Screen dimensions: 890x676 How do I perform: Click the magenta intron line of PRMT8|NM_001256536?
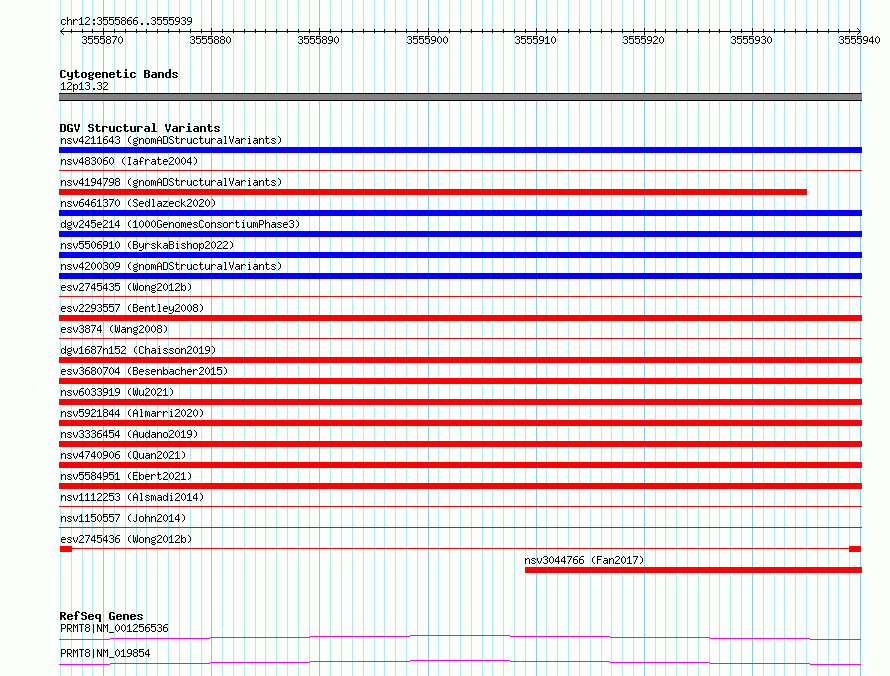(460, 637)
